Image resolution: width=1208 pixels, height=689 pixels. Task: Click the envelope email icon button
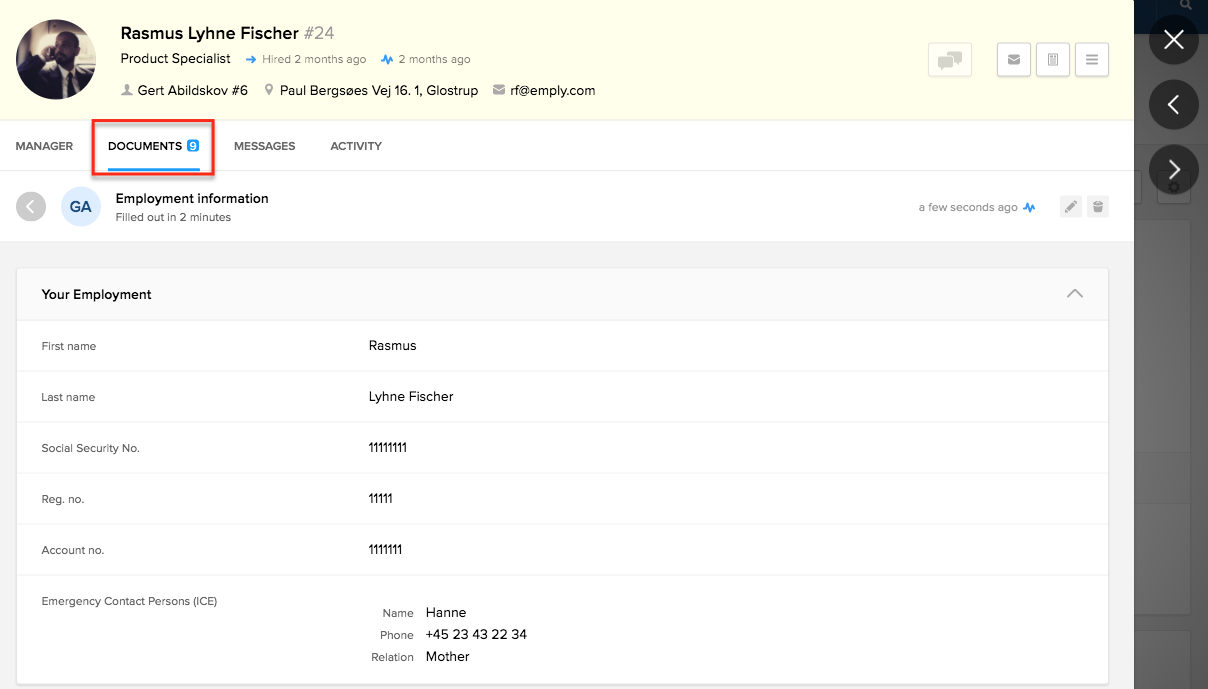click(x=1013, y=60)
